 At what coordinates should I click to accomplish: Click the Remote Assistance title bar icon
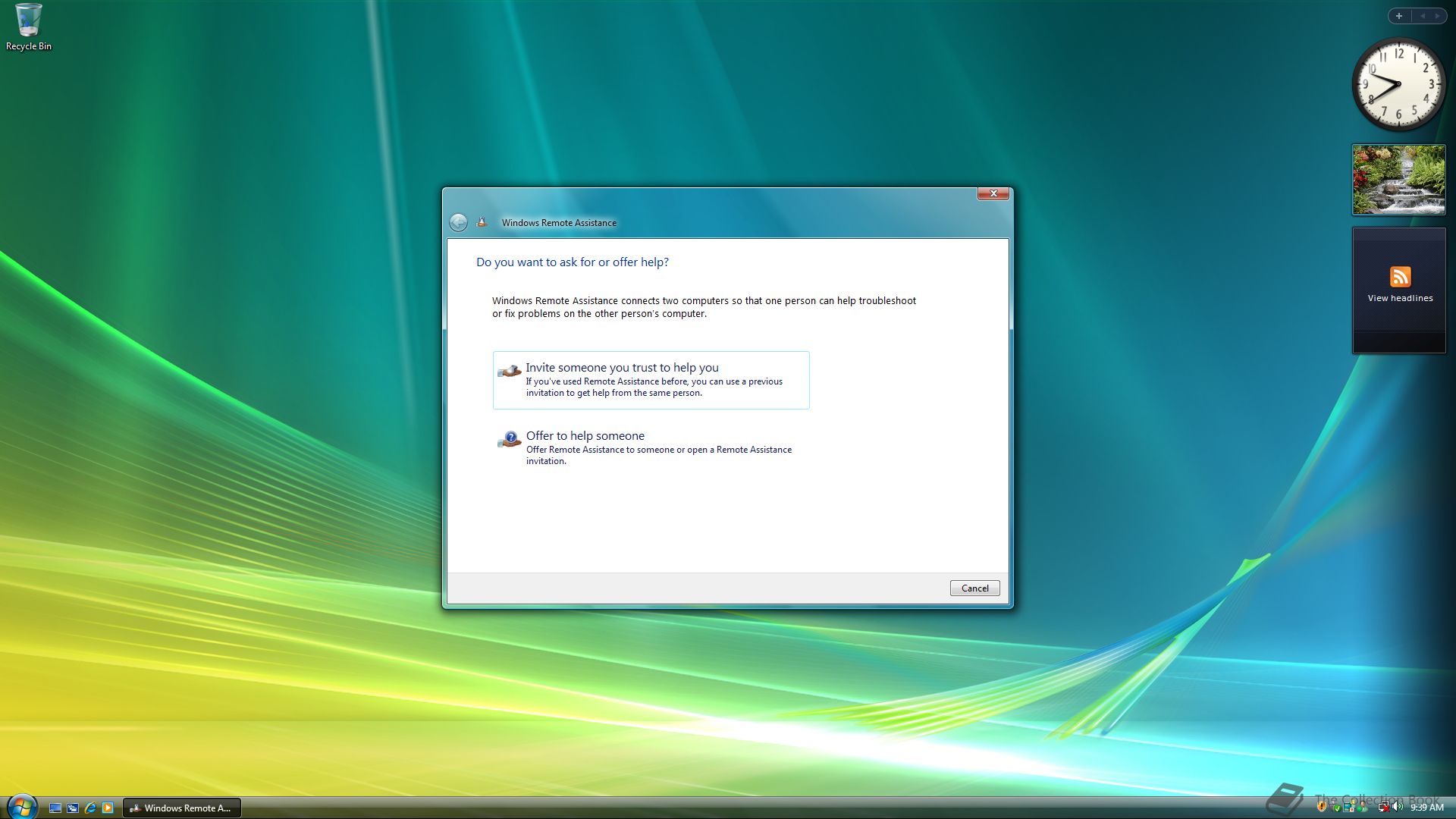[x=481, y=222]
